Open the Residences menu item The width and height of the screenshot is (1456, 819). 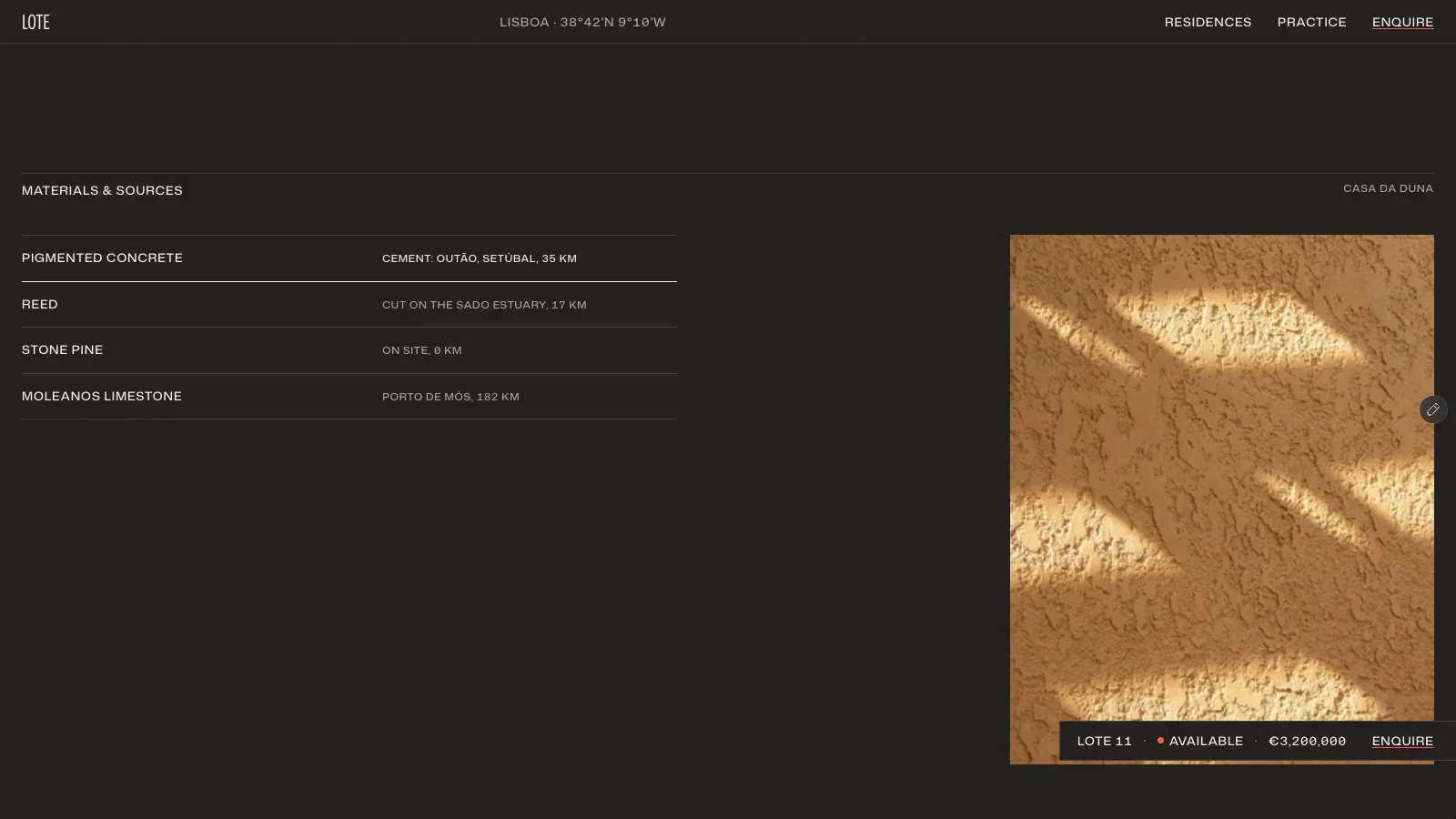(1208, 22)
